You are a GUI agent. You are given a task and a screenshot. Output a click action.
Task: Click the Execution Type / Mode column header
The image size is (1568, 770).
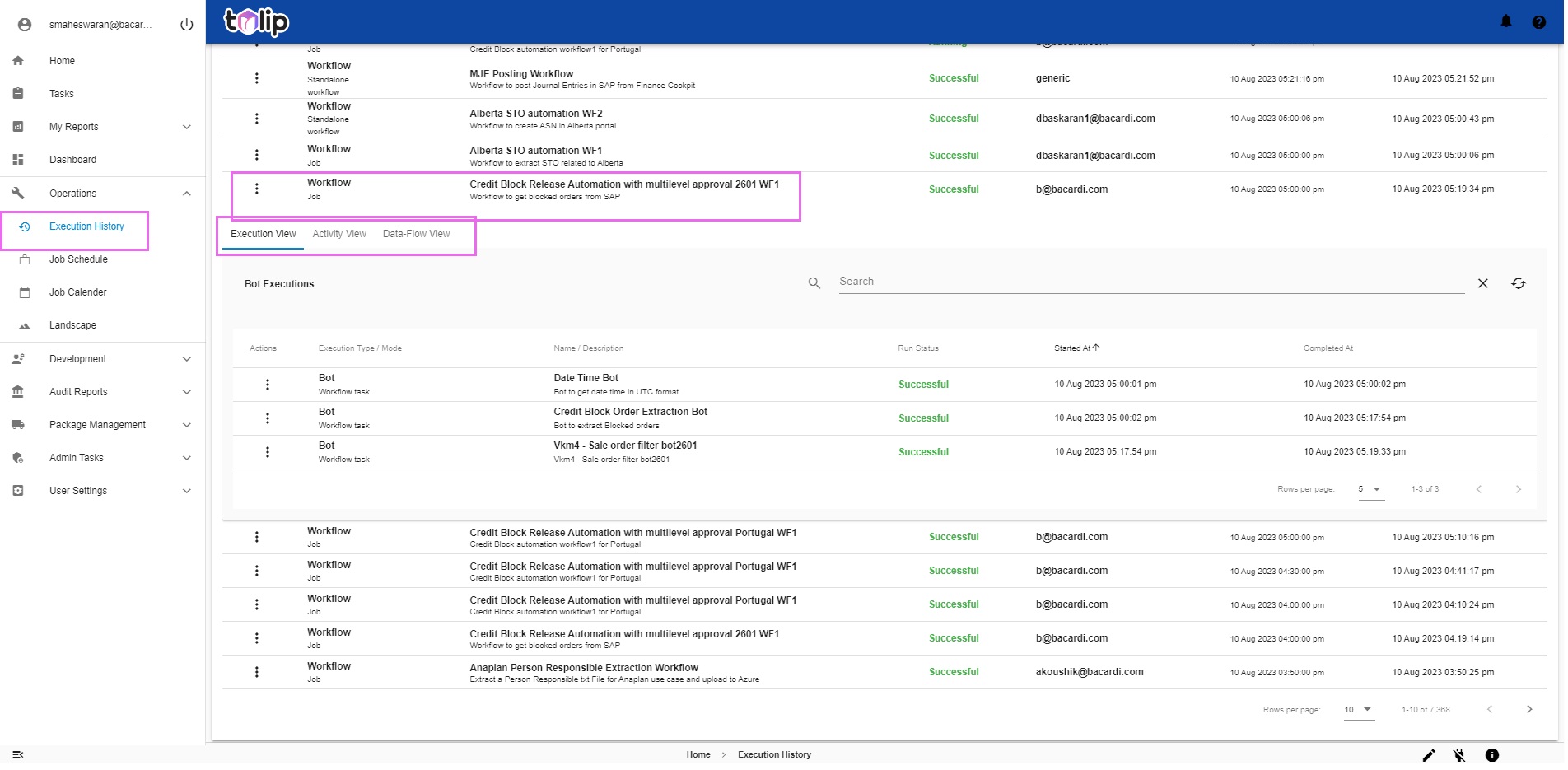point(360,348)
